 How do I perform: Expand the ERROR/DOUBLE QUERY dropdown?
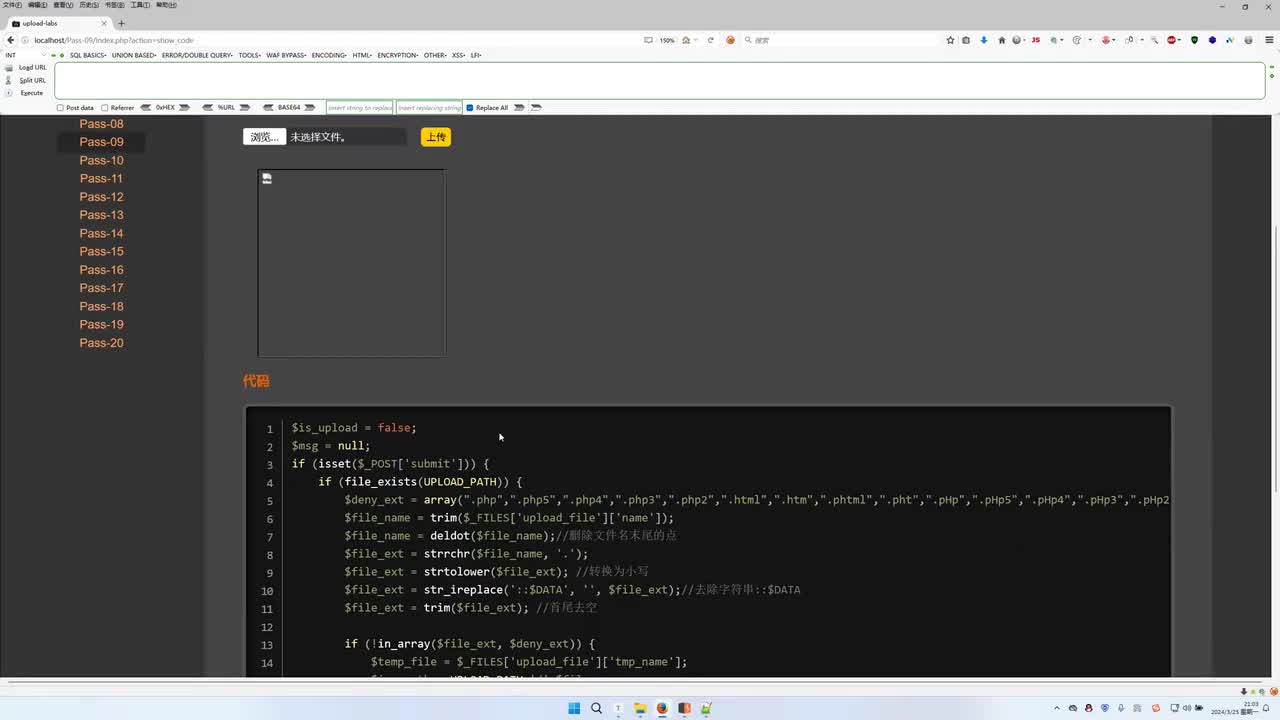198,55
